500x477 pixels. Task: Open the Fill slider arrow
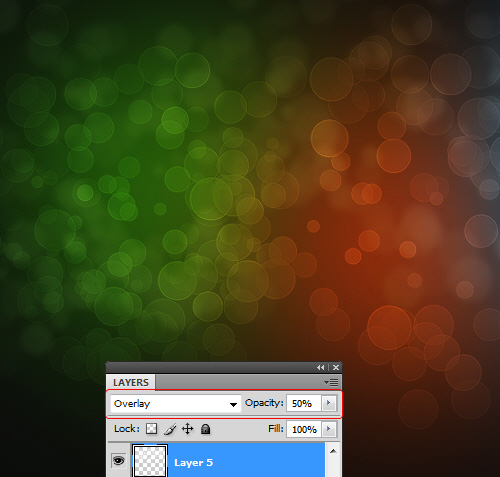(329, 429)
